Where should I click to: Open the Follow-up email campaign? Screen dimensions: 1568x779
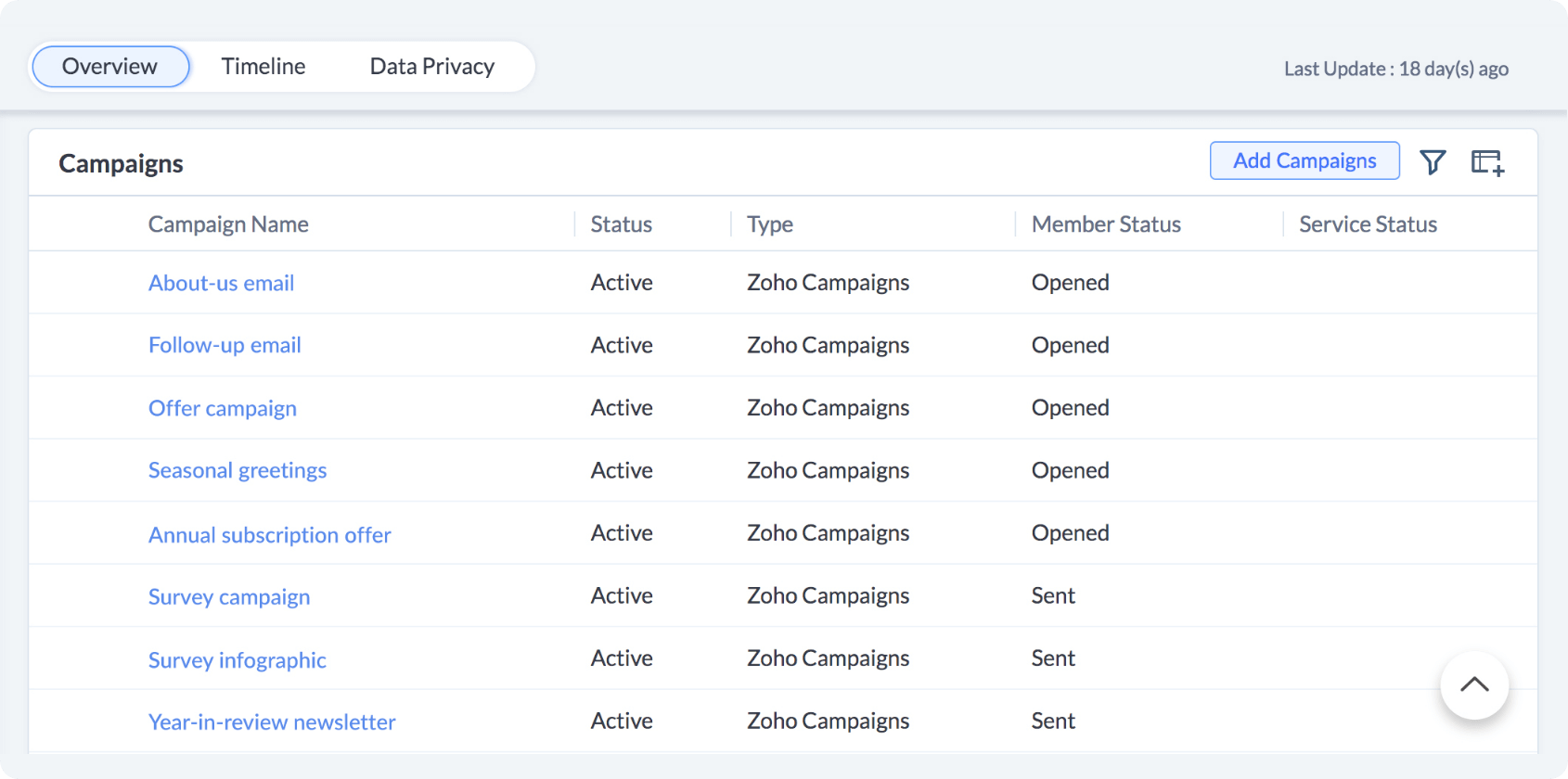click(224, 345)
